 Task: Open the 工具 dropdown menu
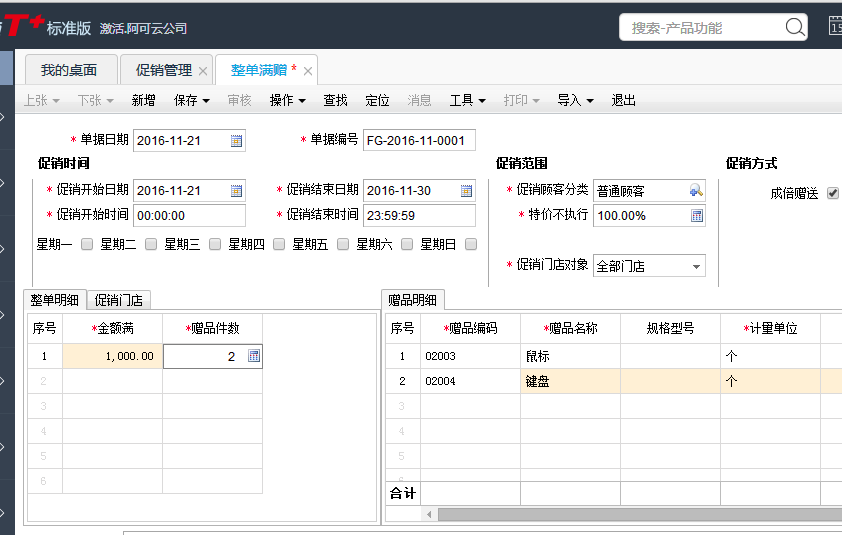(x=467, y=100)
